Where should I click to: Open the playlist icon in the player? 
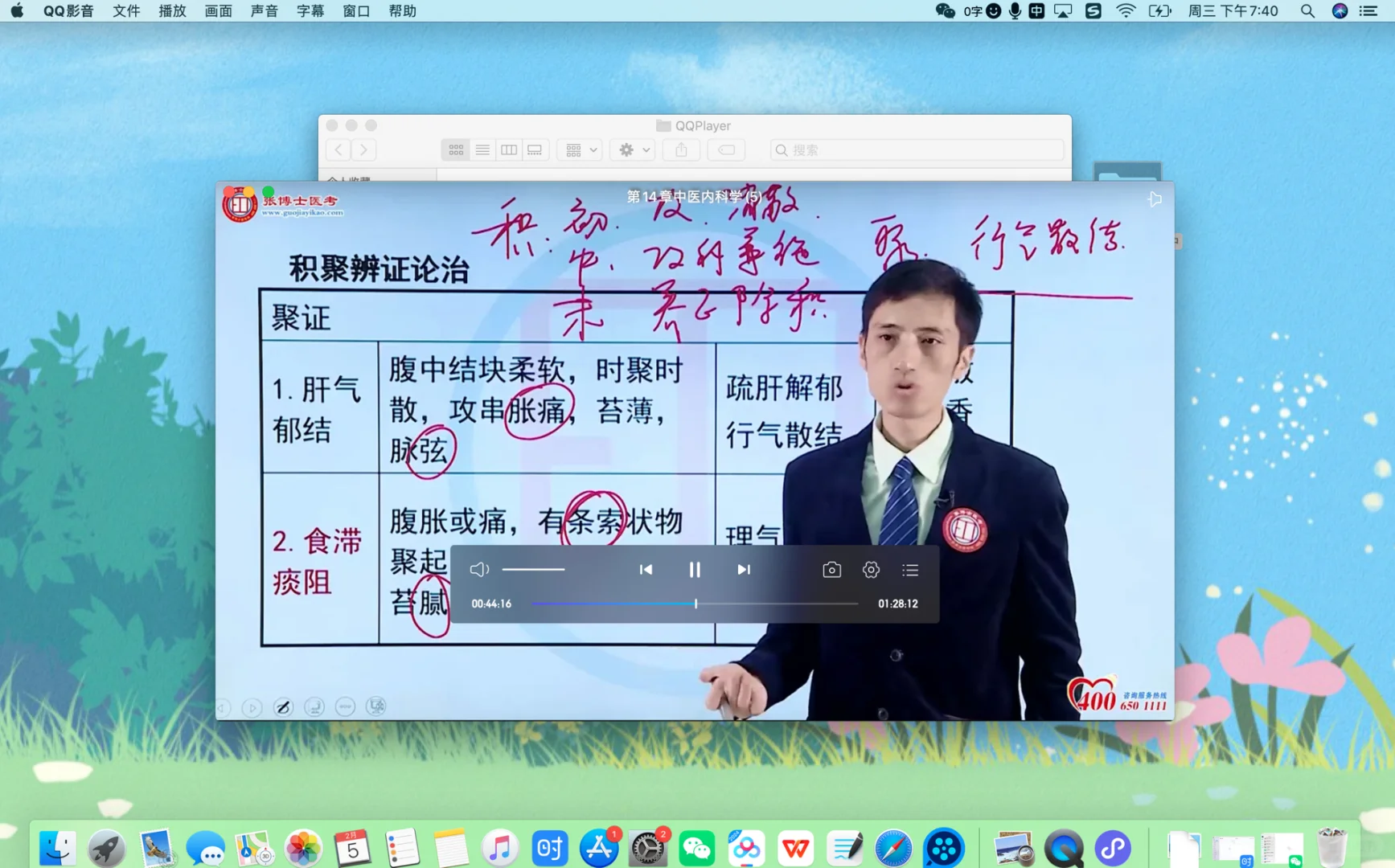[909, 569]
